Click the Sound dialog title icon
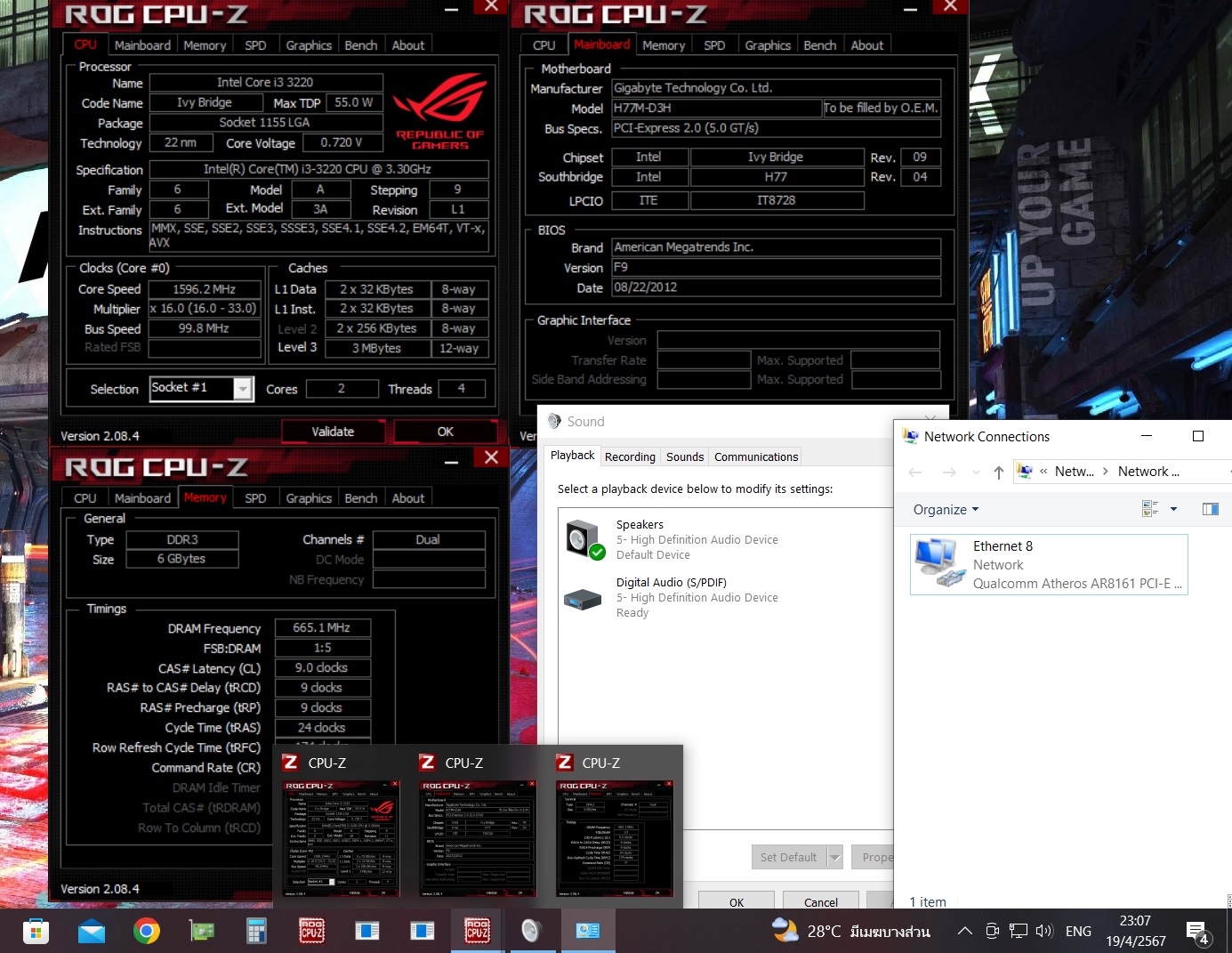This screenshot has height=953, width=1232. (554, 421)
